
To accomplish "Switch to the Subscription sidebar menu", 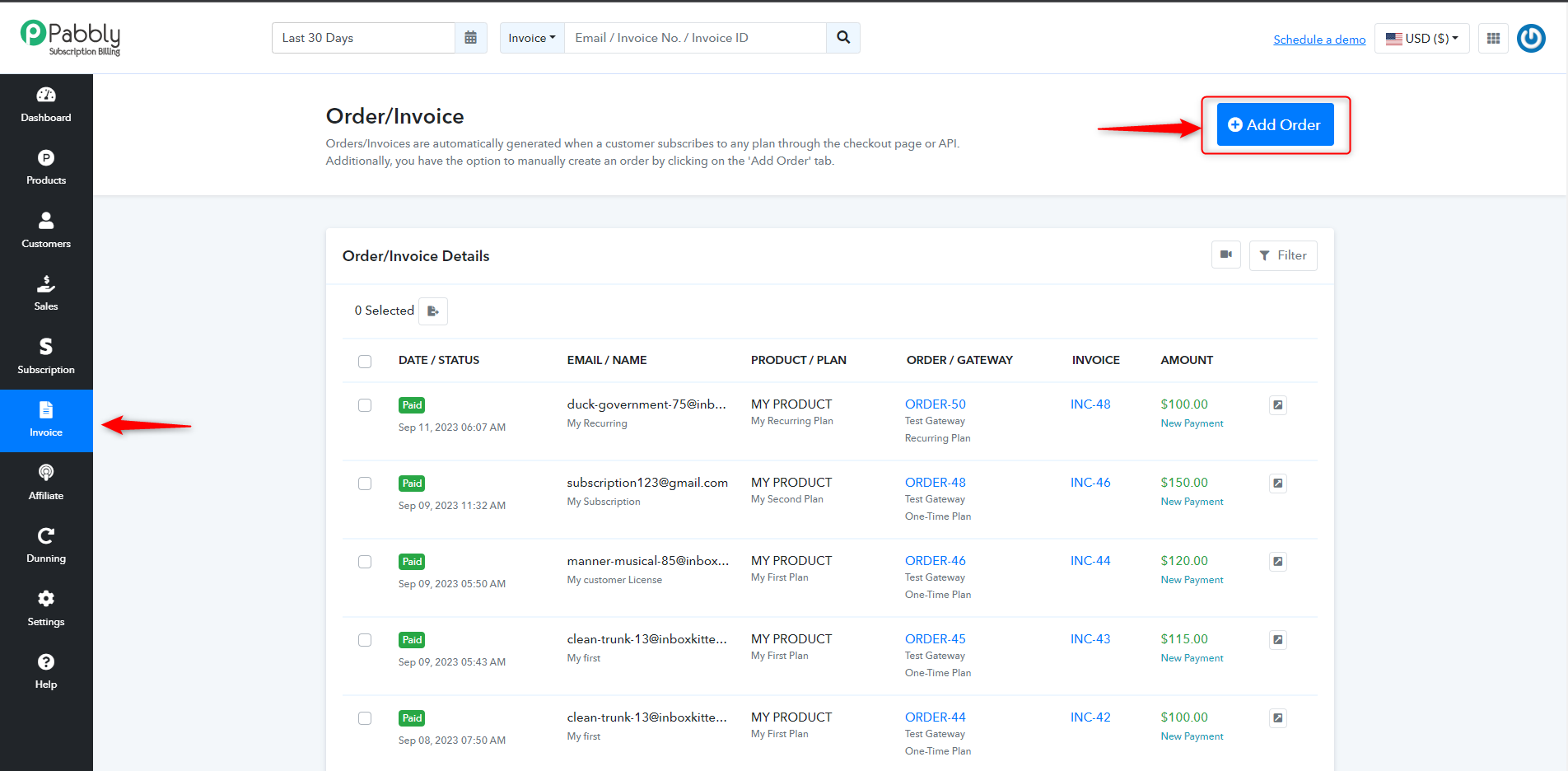I will [x=46, y=357].
